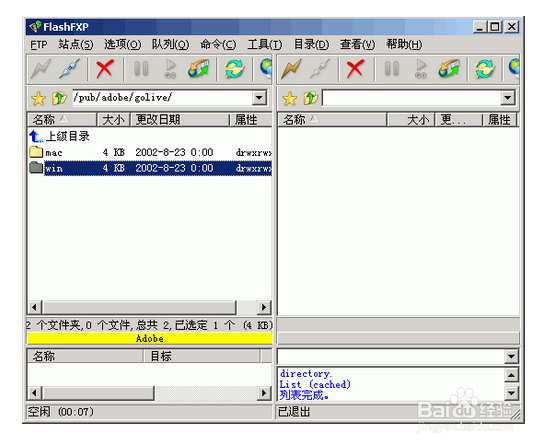Open the /pub/adobe/golive/ path dropdown
544x446 pixels.
259,98
